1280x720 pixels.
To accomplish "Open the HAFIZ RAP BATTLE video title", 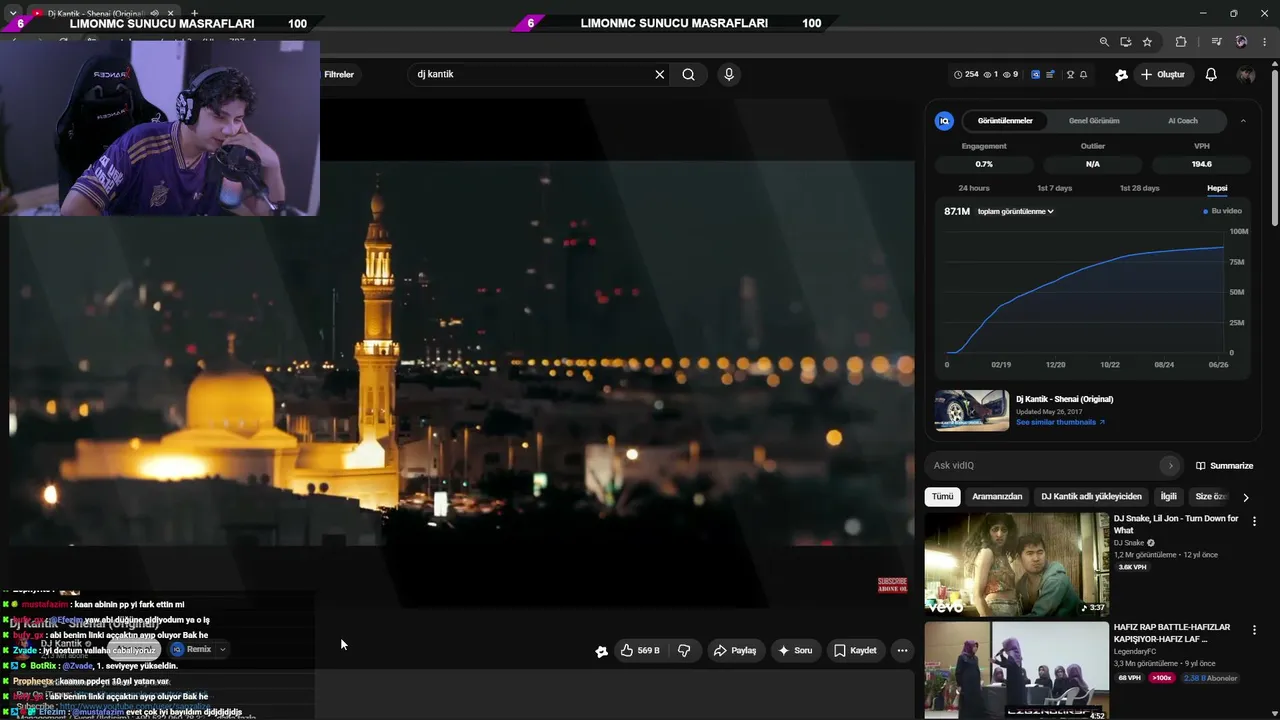I will (1172, 633).
